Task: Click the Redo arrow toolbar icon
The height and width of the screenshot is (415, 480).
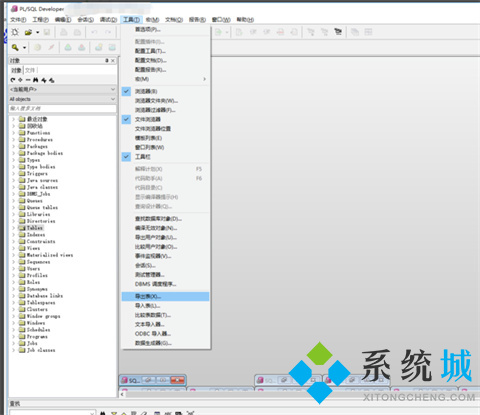Action: click(108, 32)
